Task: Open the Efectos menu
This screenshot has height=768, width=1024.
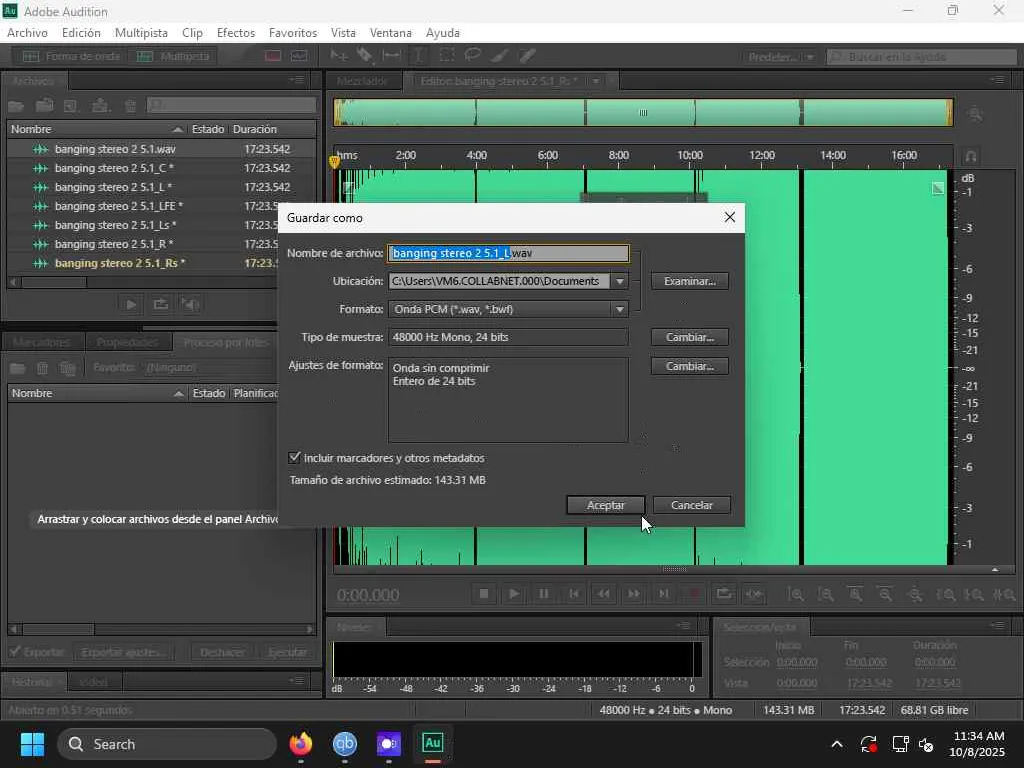Action: (236, 33)
